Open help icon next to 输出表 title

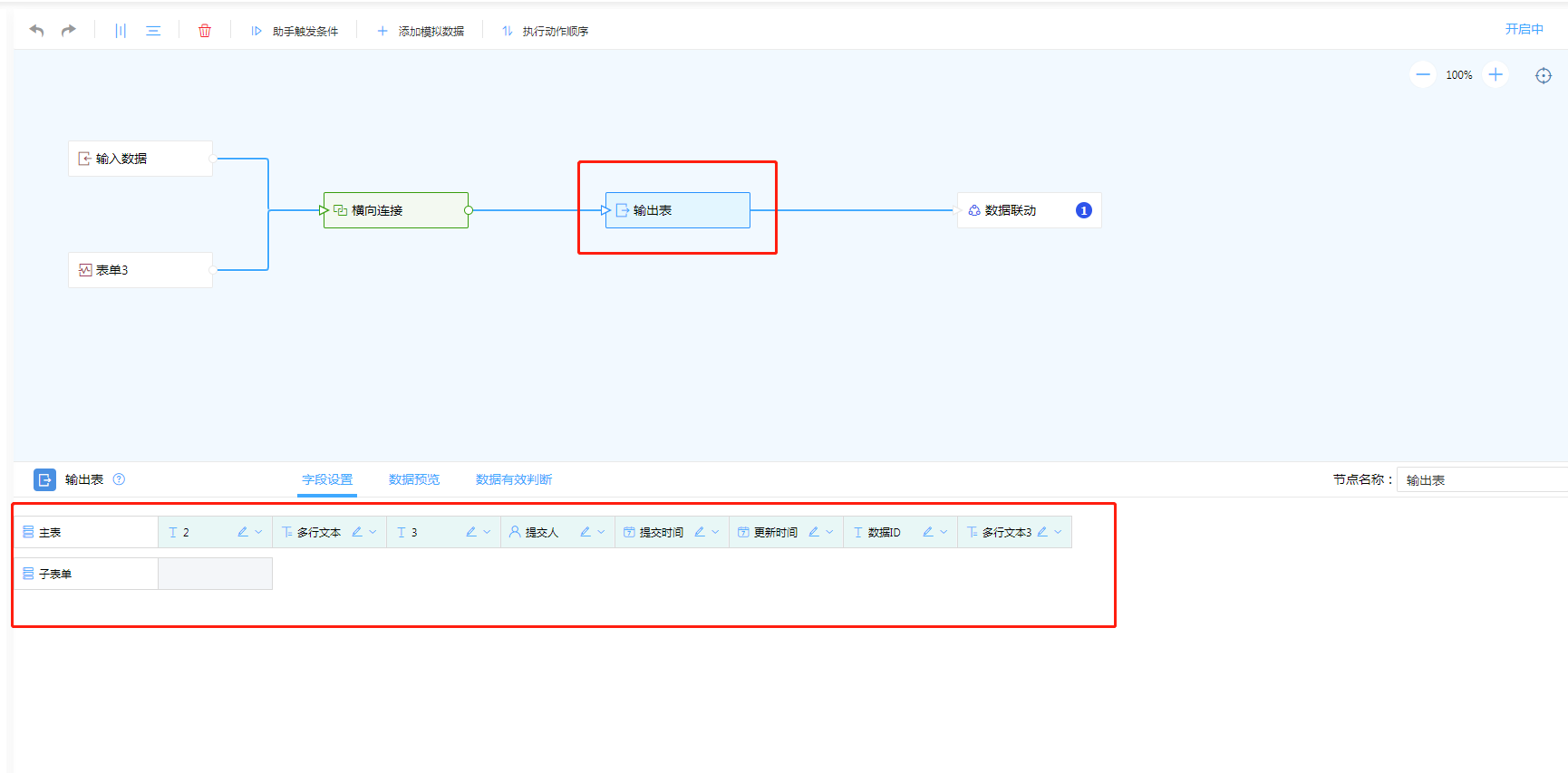point(119,479)
